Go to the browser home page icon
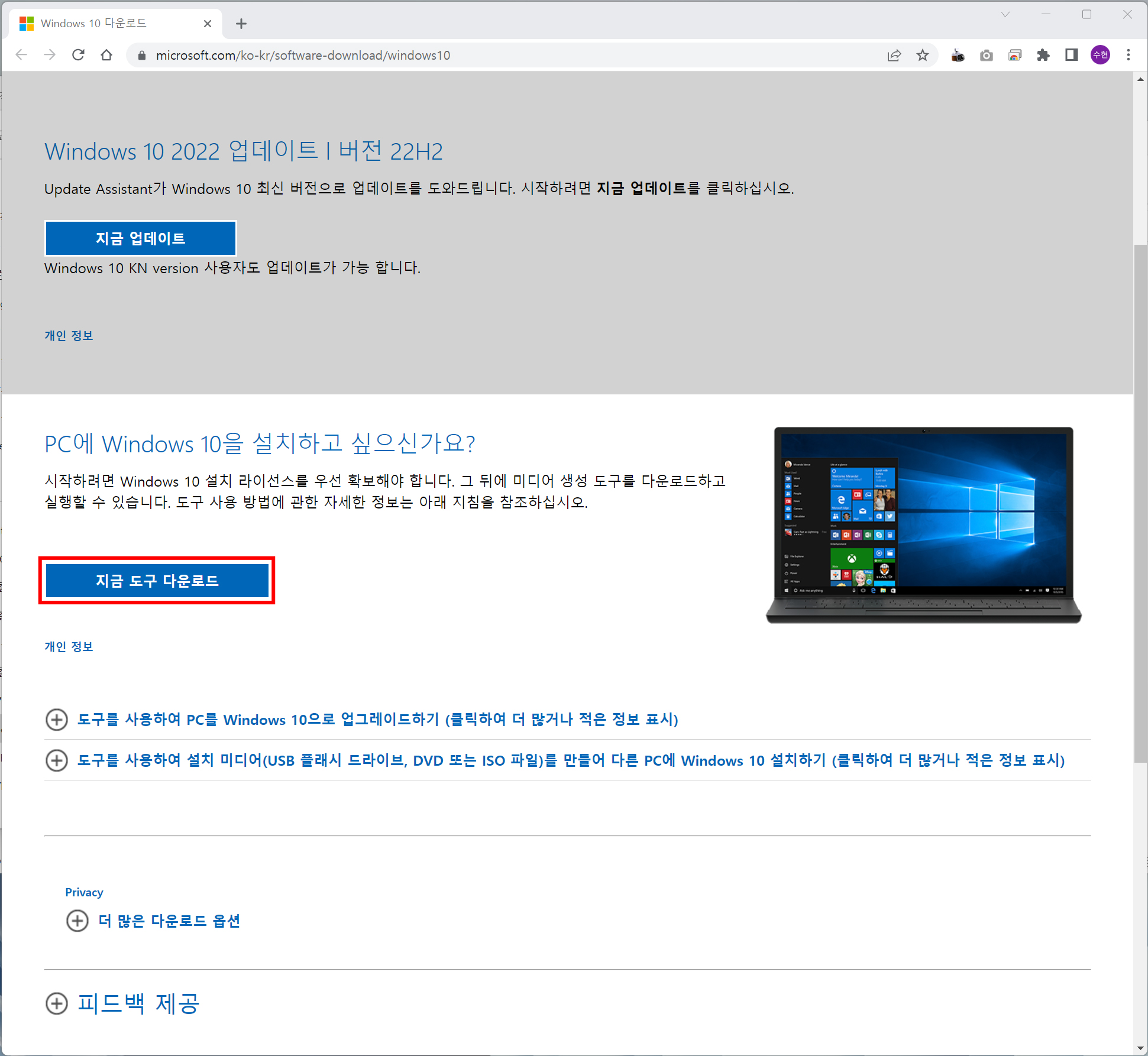The image size is (1148, 1056). [x=106, y=55]
